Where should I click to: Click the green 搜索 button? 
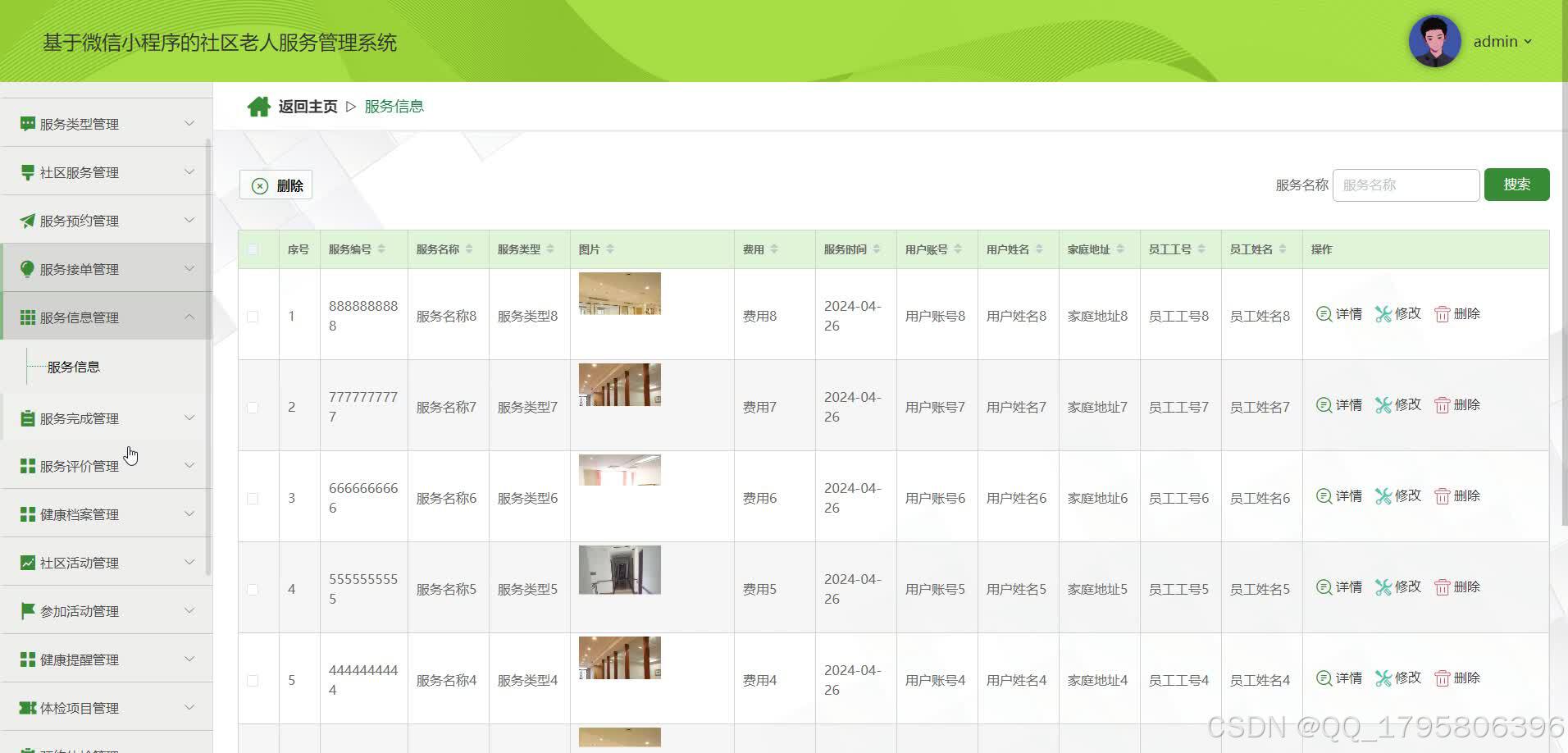pyautogui.click(x=1516, y=185)
